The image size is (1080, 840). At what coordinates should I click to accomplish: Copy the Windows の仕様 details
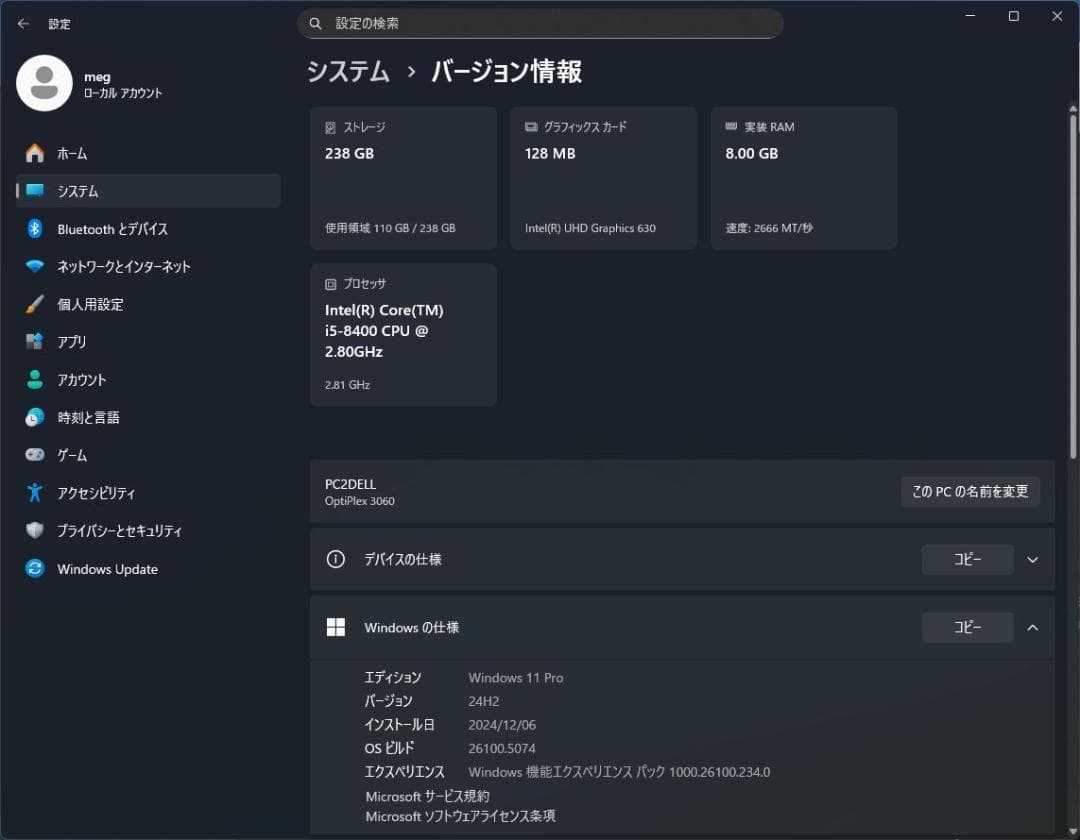(x=966, y=627)
